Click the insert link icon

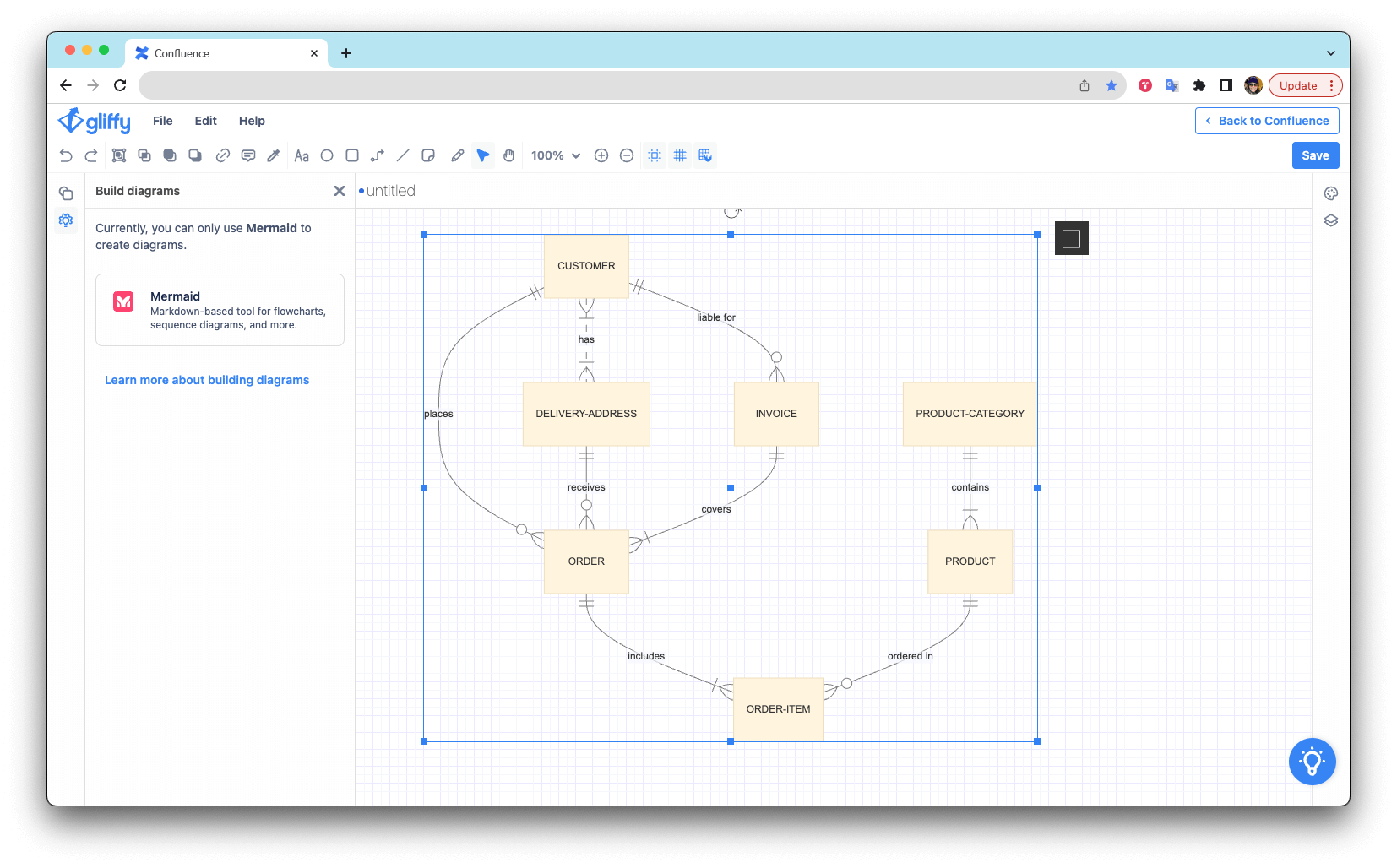[x=223, y=155]
